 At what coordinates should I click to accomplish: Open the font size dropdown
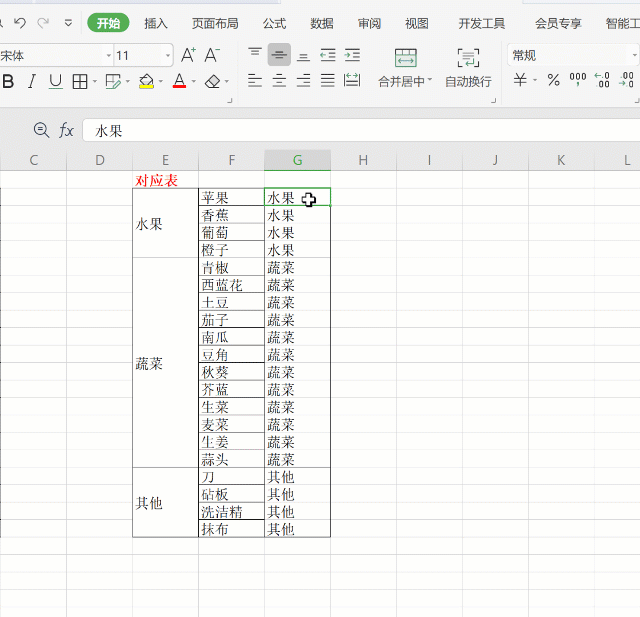167,56
